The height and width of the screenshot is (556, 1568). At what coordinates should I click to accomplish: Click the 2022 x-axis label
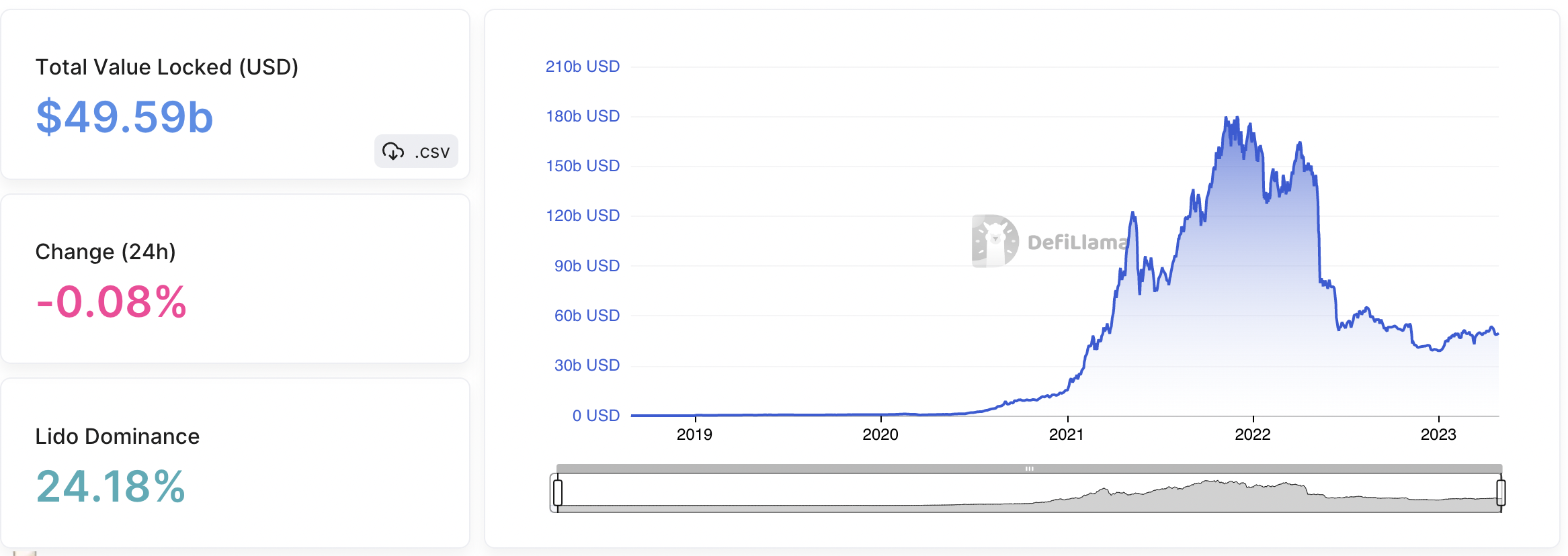tap(1253, 434)
